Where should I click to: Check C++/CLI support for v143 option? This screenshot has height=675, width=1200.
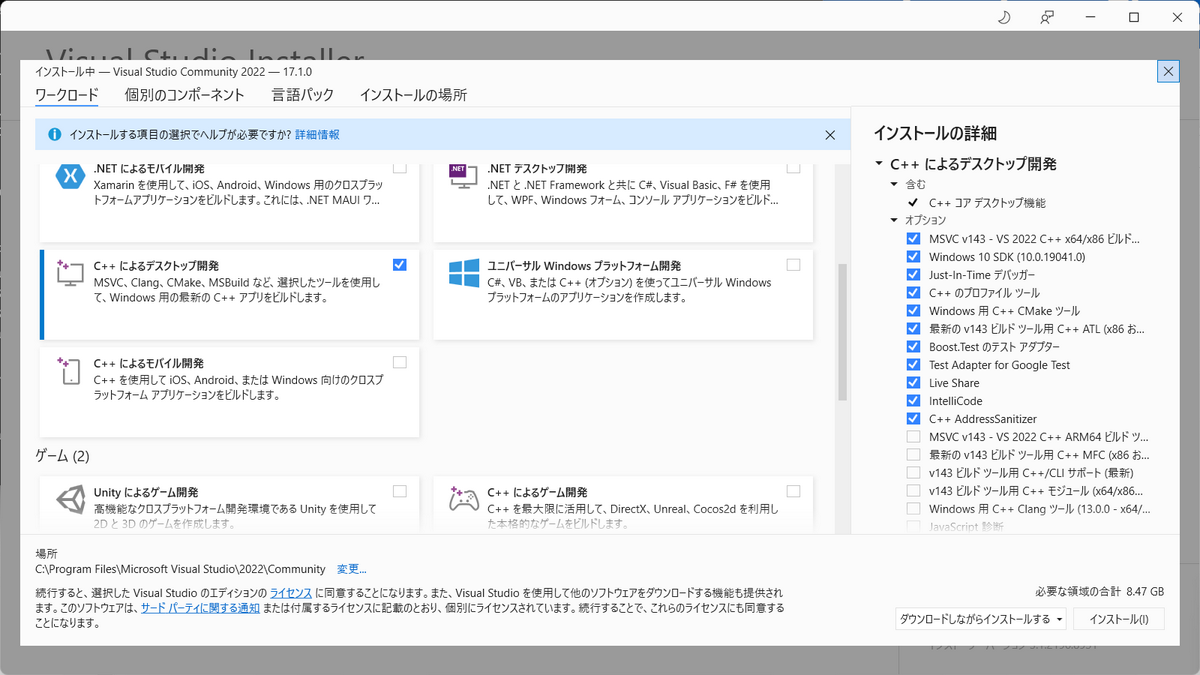[x=913, y=473]
